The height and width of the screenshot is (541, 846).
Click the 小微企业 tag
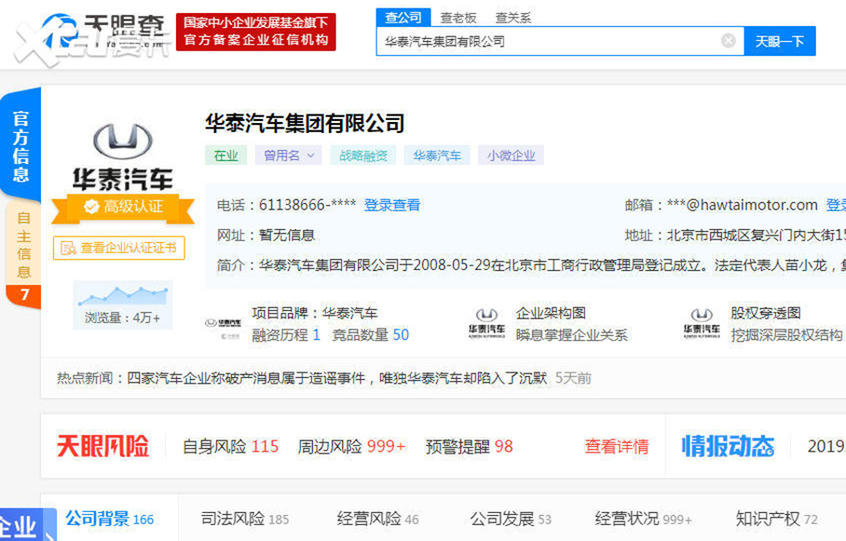tap(511, 155)
